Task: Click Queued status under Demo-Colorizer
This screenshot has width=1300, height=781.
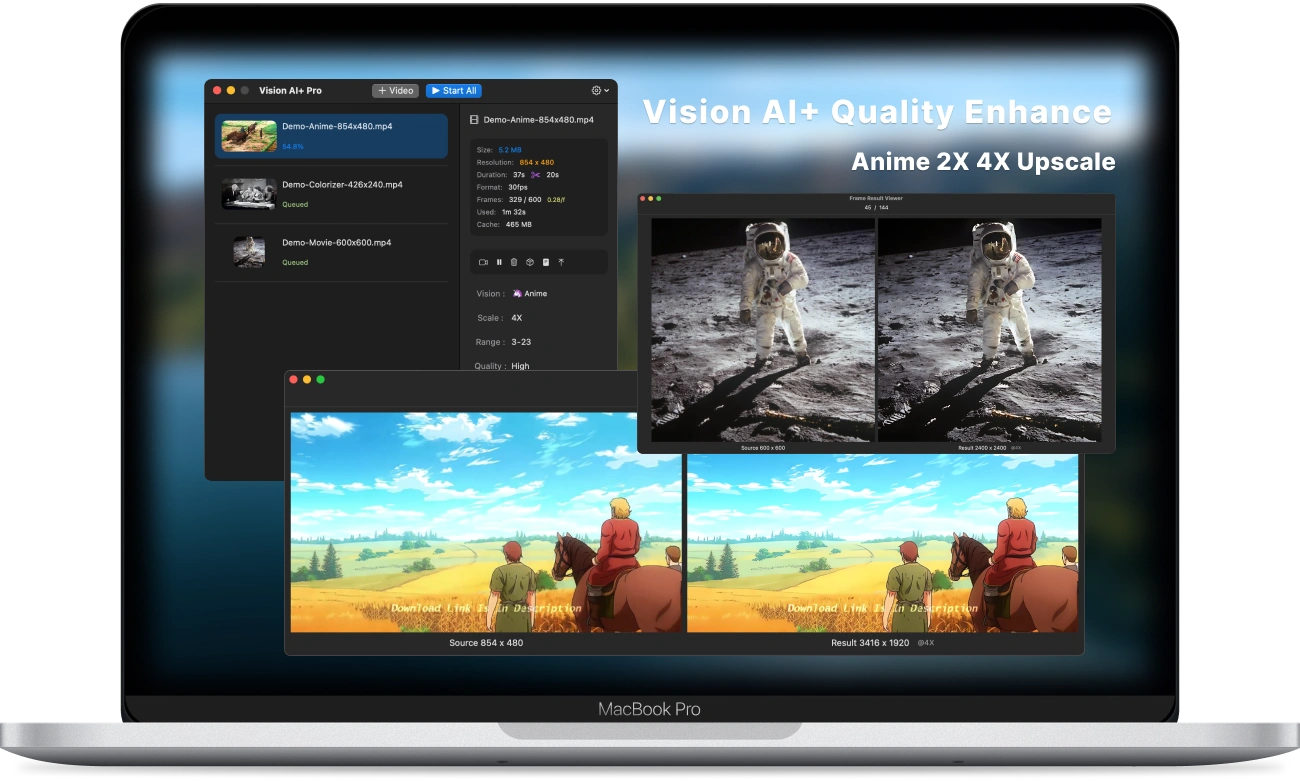Action: (295, 205)
